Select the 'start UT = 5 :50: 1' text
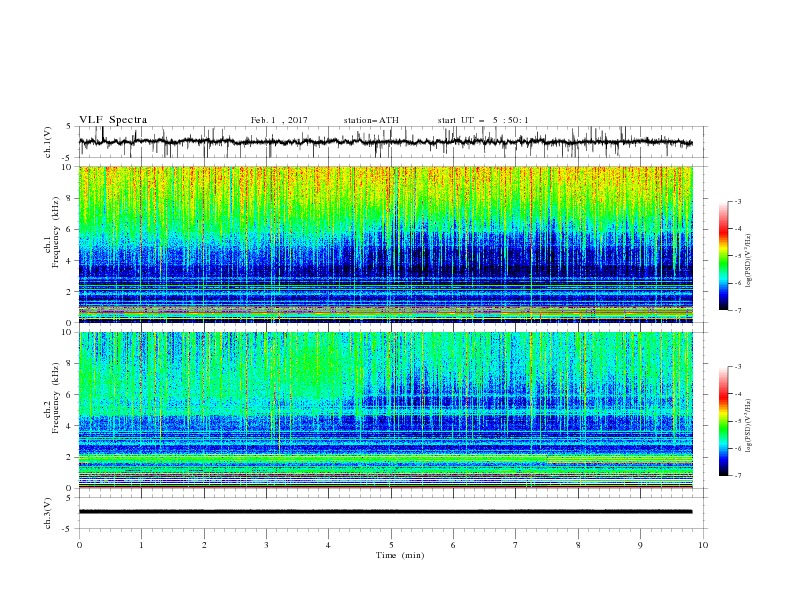Viewport: 792px width, 612px height. coord(483,120)
